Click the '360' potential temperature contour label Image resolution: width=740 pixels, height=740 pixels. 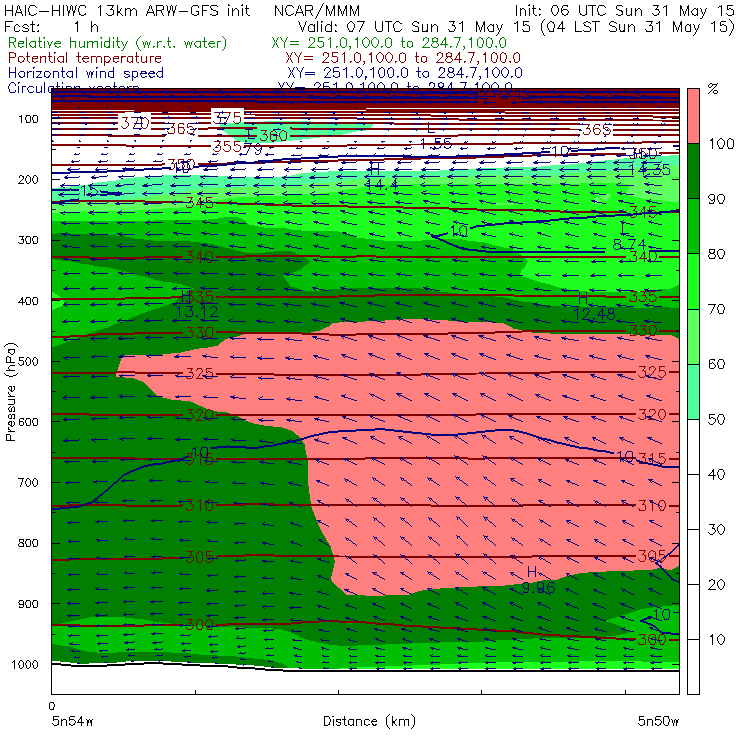pos(274,135)
